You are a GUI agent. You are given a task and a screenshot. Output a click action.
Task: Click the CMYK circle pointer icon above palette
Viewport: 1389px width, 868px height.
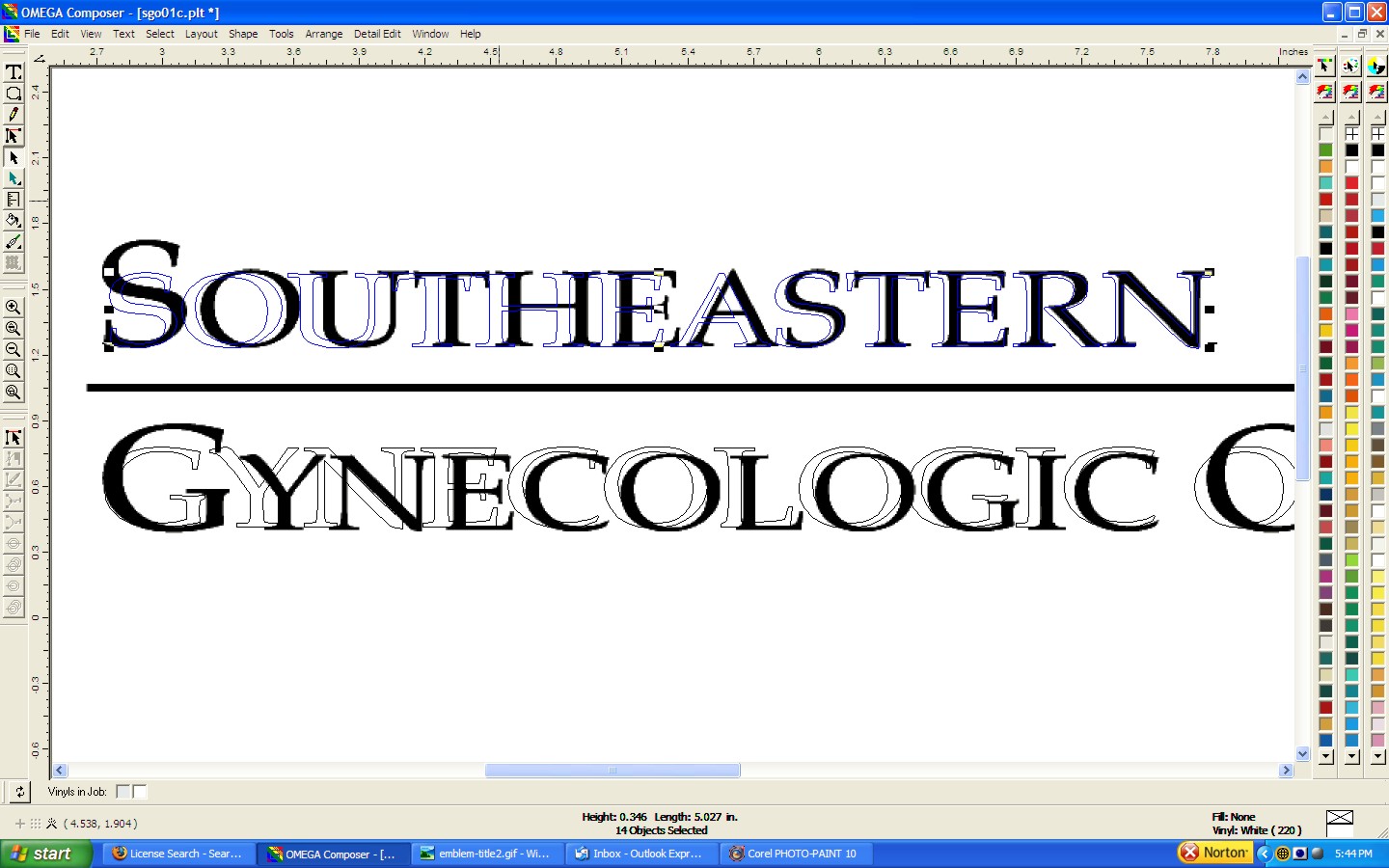point(1377,66)
